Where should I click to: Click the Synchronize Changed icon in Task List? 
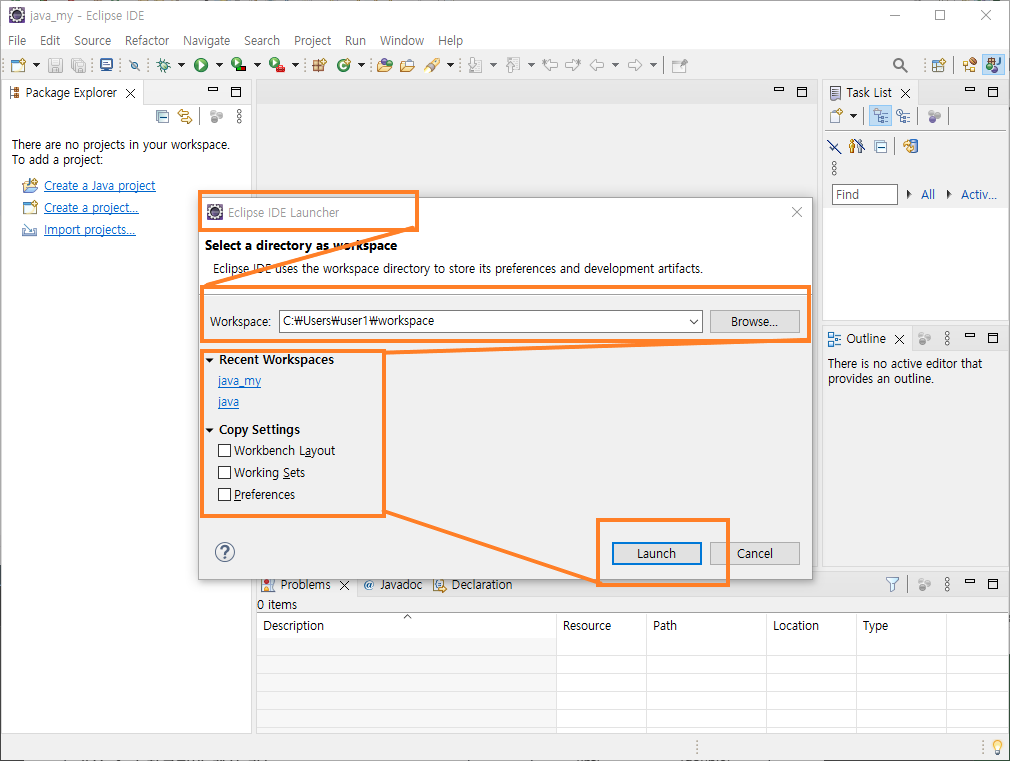[x=910, y=146]
